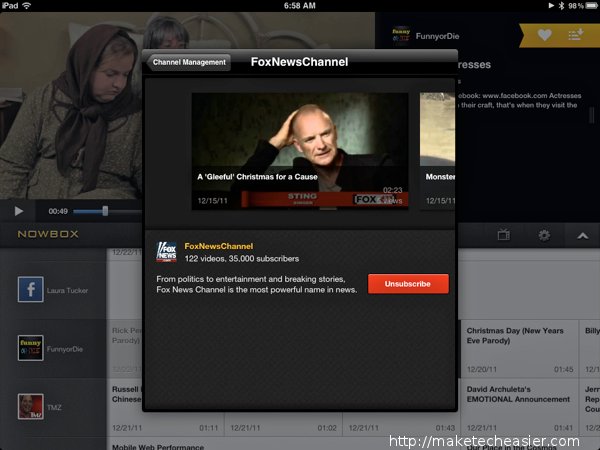Image resolution: width=600 pixels, height=450 pixels.
Task: Unsubscribe from FoxNewsChannel
Action: pyautogui.click(x=408, y=284)
